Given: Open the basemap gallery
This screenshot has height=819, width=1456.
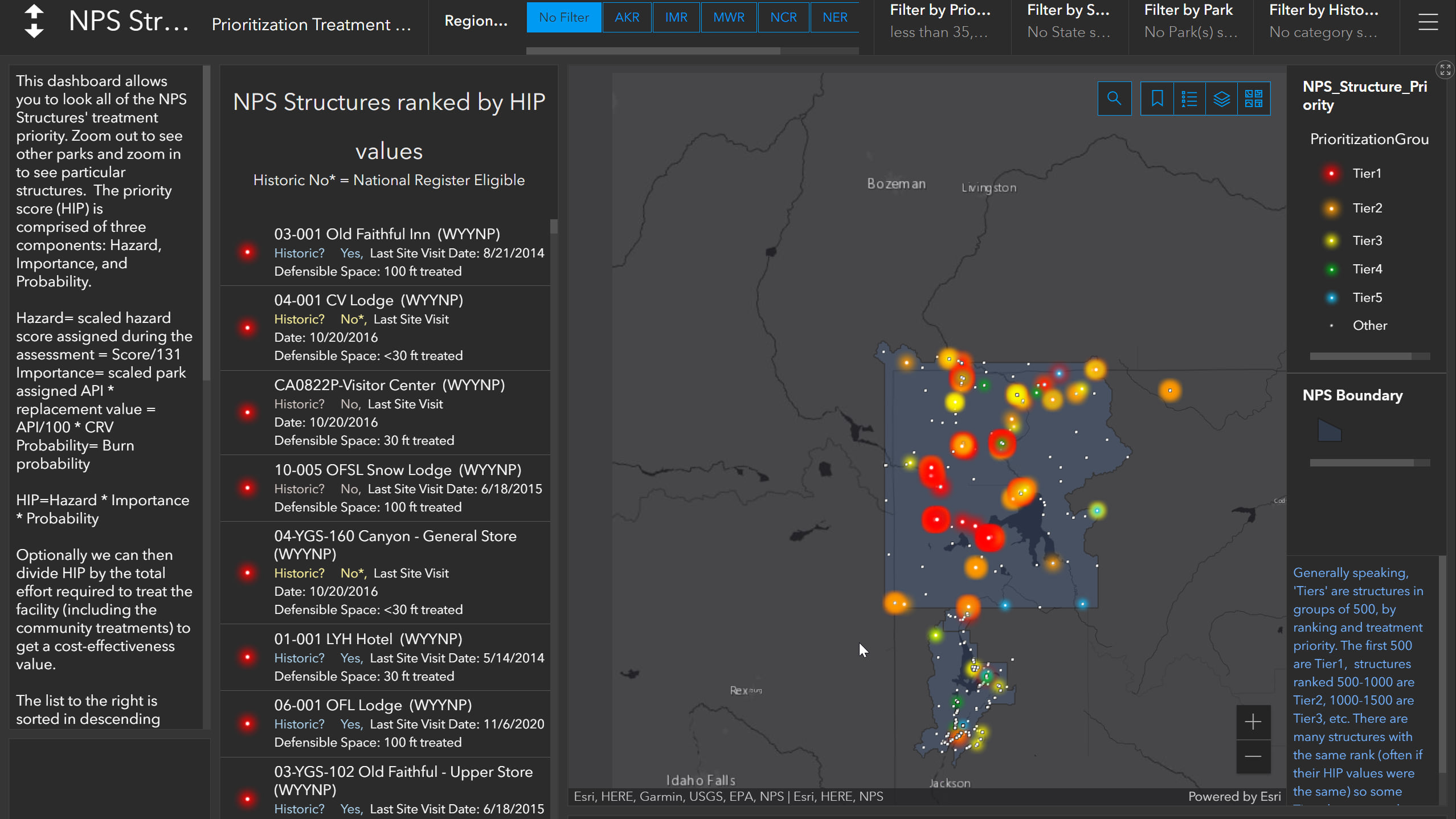Looking at the screenshot, I should (x=1253, y=99).
